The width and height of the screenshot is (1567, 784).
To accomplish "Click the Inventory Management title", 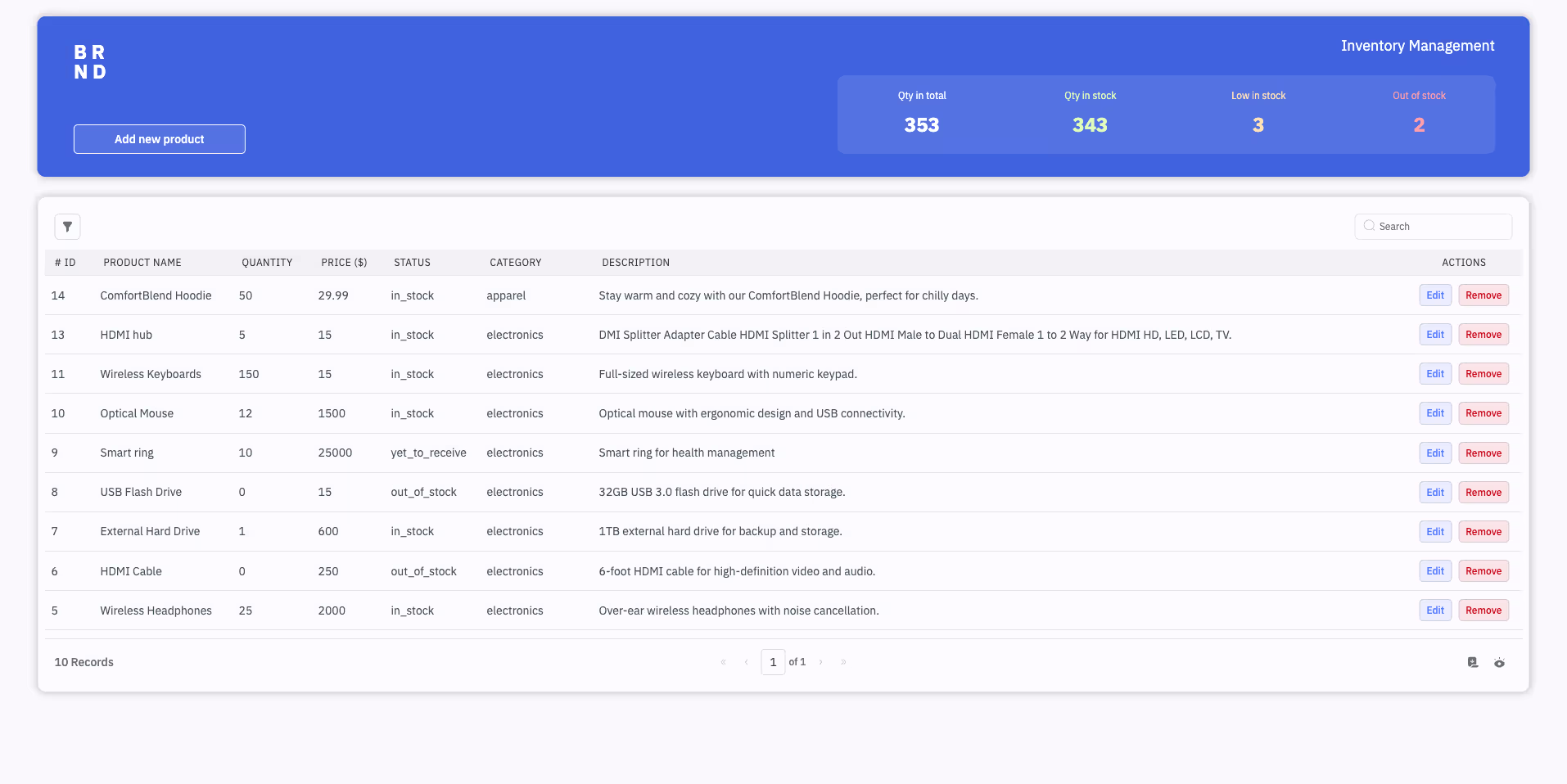I will pyautogui.click(x=1417, y=46).
